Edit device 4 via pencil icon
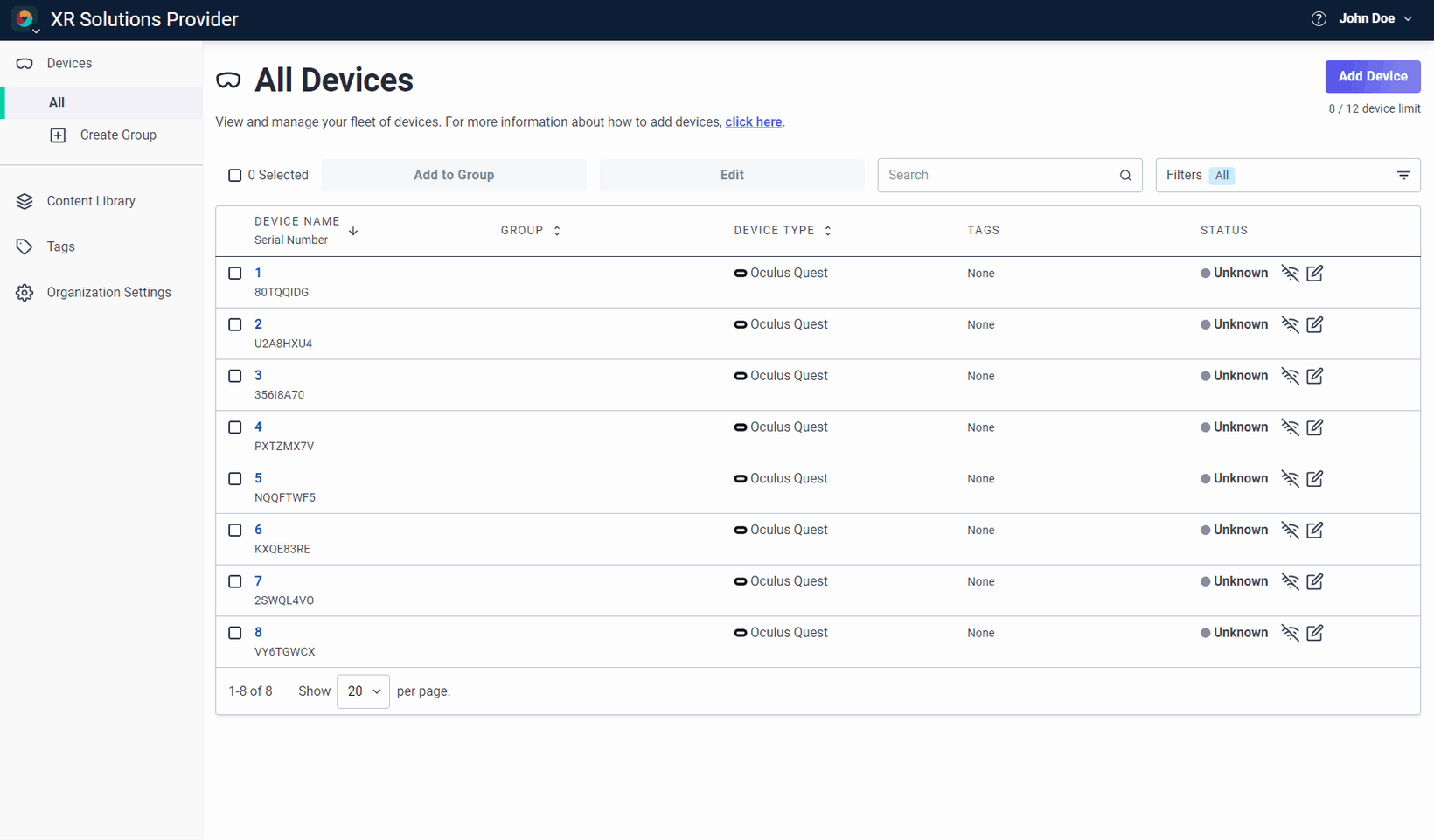Viewport: 1434px width, 840px height. pos(1314,427)
